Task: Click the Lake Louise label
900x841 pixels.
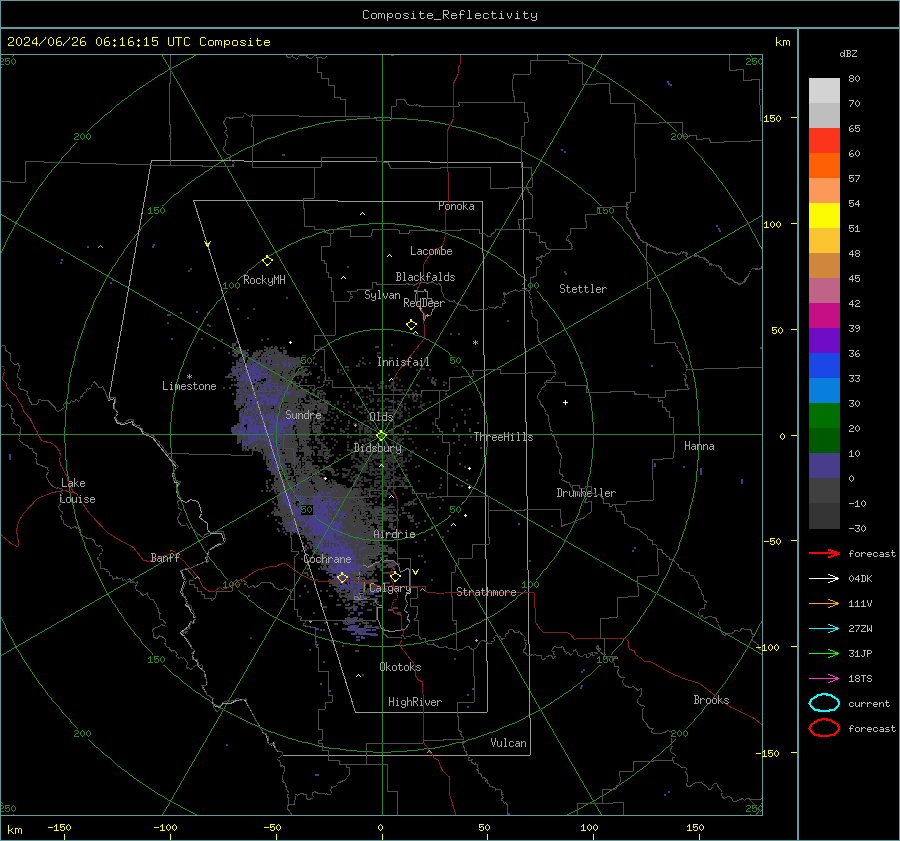Action: [77, 491]
